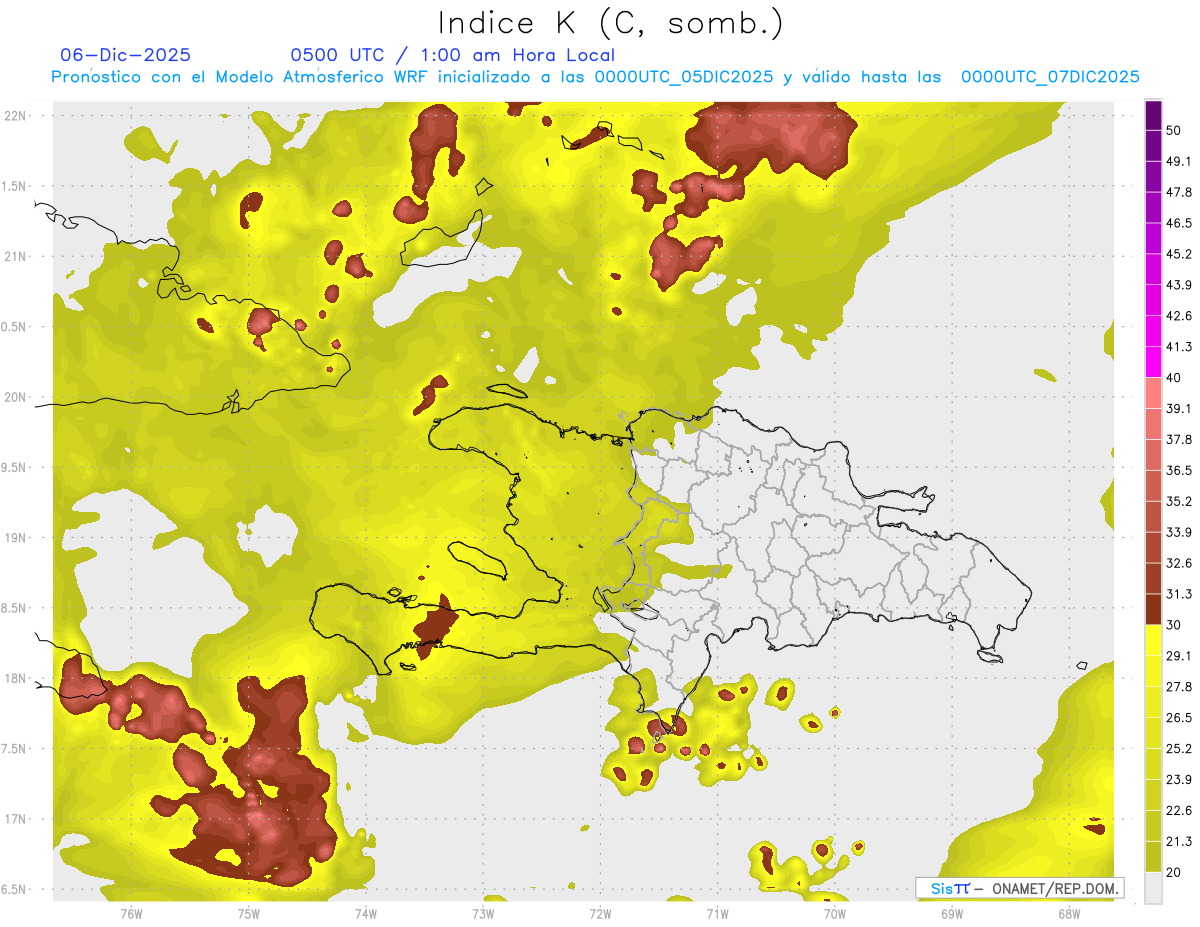Click the colorbar value 21.3
The height and width of the screenshot is (927, 1200).
pyautogui.click(x=1179, y=842)
